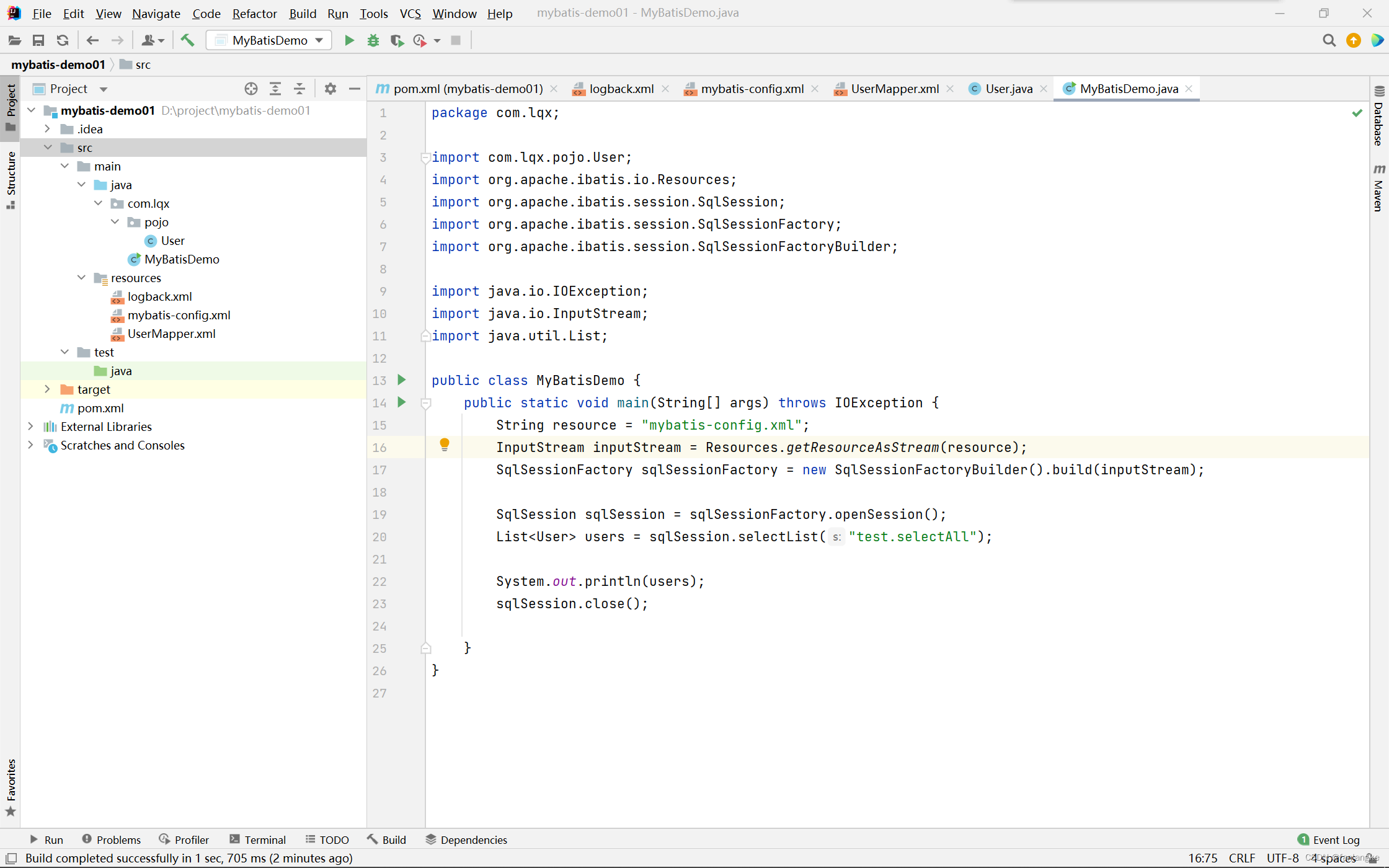Collapse the mybatis-demo01 root node
Image resolution: width=1389 pixels, height=868 pixels.
pyautogui.click(x=31, y=110)
